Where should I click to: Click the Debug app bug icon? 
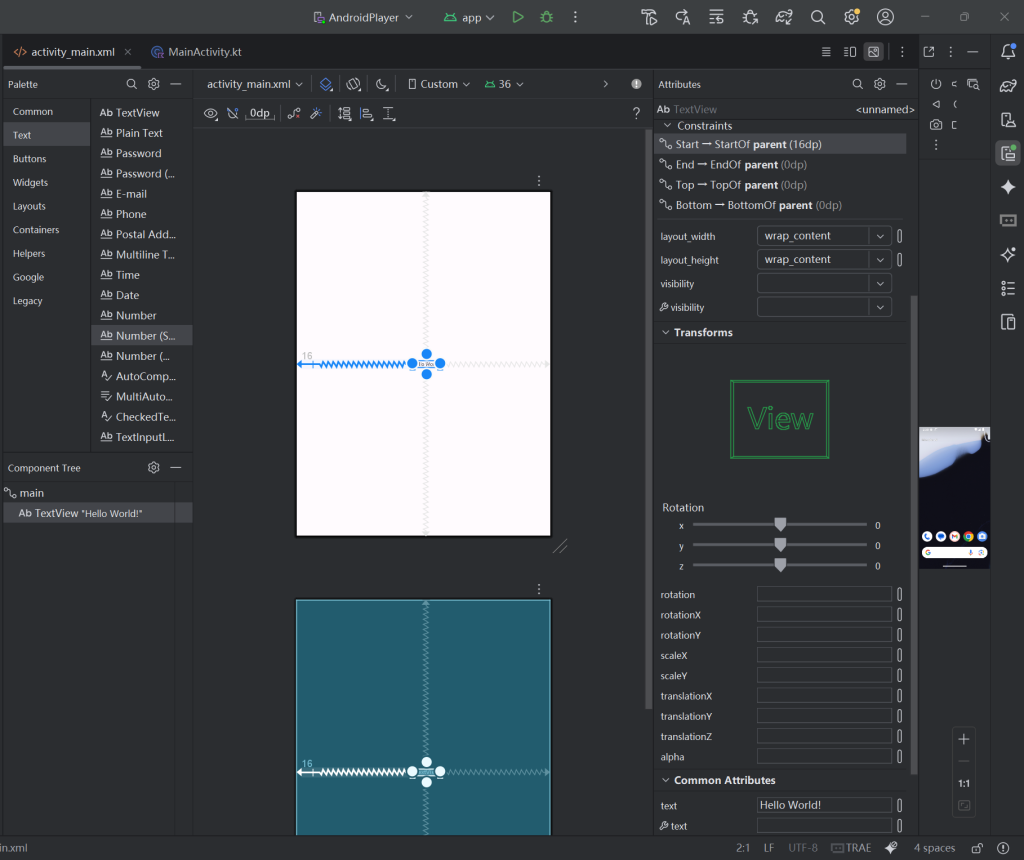[x=546, y=17]
